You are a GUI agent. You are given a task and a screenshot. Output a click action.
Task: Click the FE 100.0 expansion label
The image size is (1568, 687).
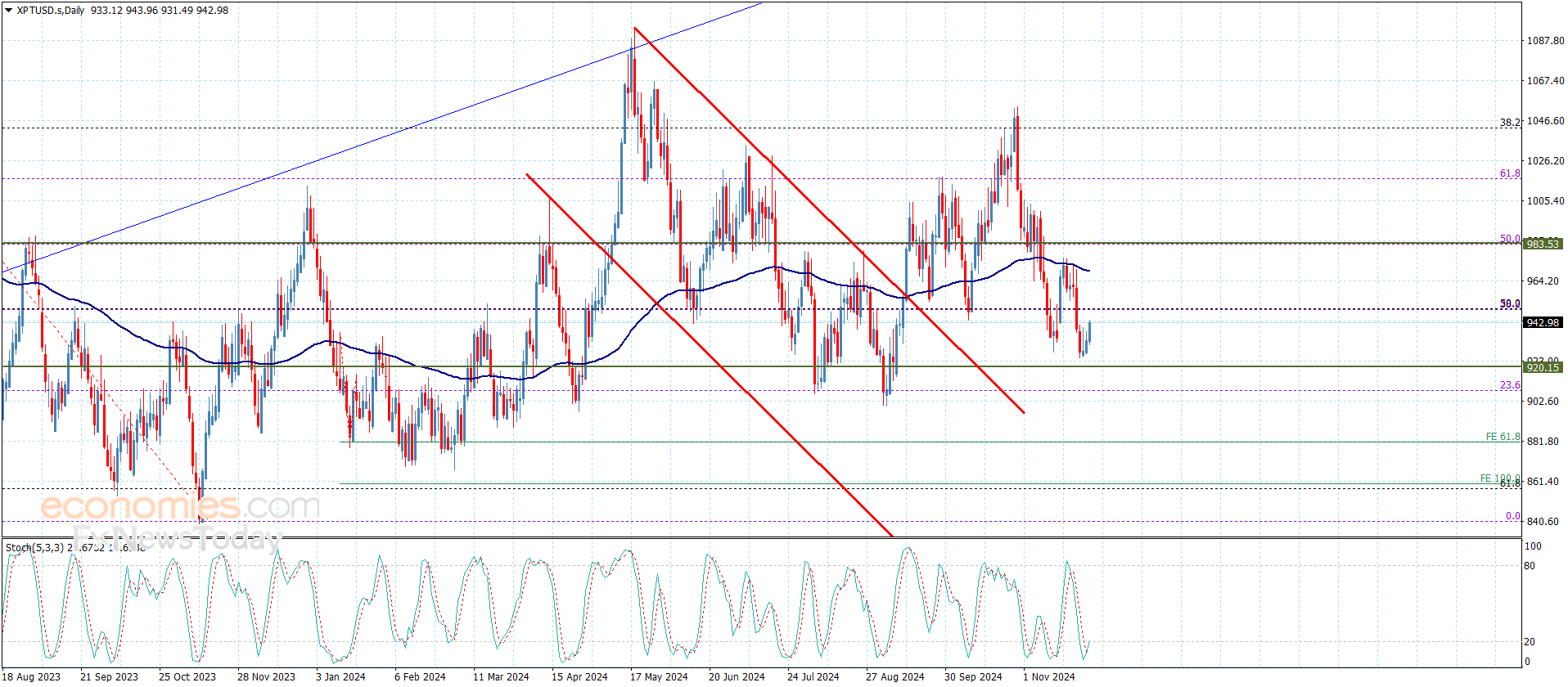[x=1500, y=478]
